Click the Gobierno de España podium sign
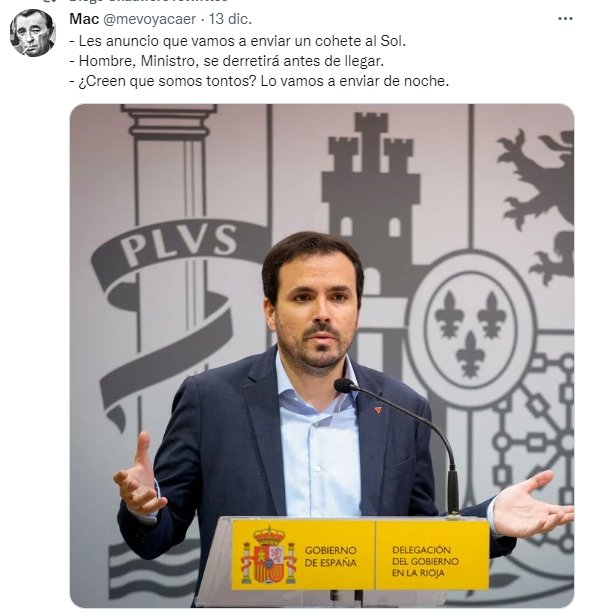This screenshot has width=590, height=616. (x=303, y=555)
